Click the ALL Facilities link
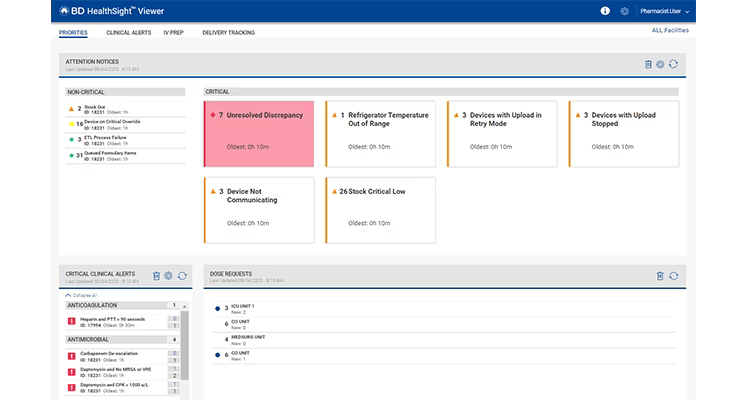Image resolution: width=748 pixels, height=400 pixels. tap(670, 31)
